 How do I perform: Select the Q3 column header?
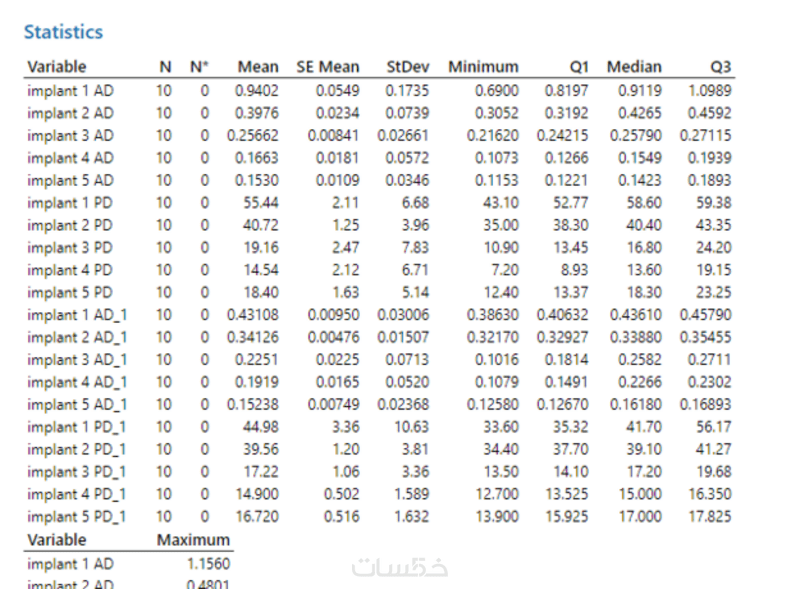(x=720, y=67)
